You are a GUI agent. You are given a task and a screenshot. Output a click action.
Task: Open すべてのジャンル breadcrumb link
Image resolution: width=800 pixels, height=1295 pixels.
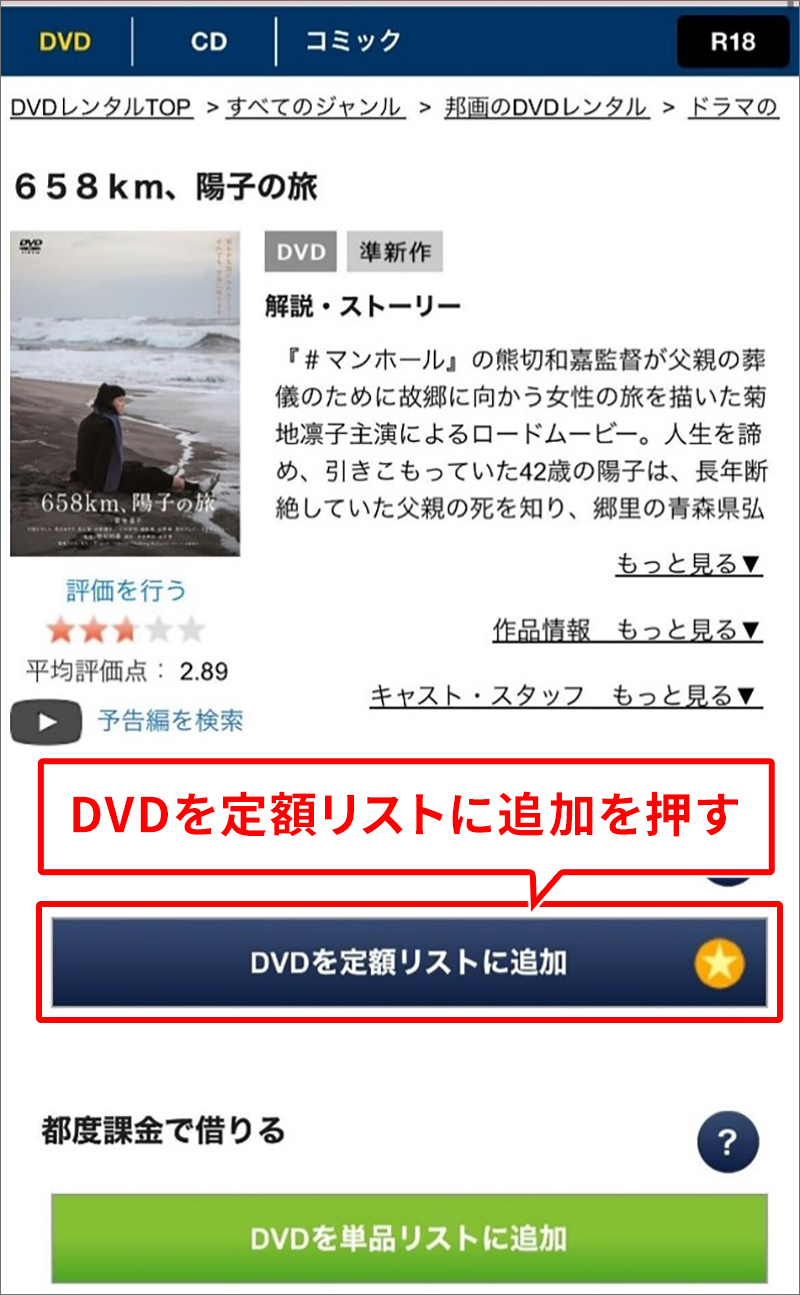[x=315, y=107]
